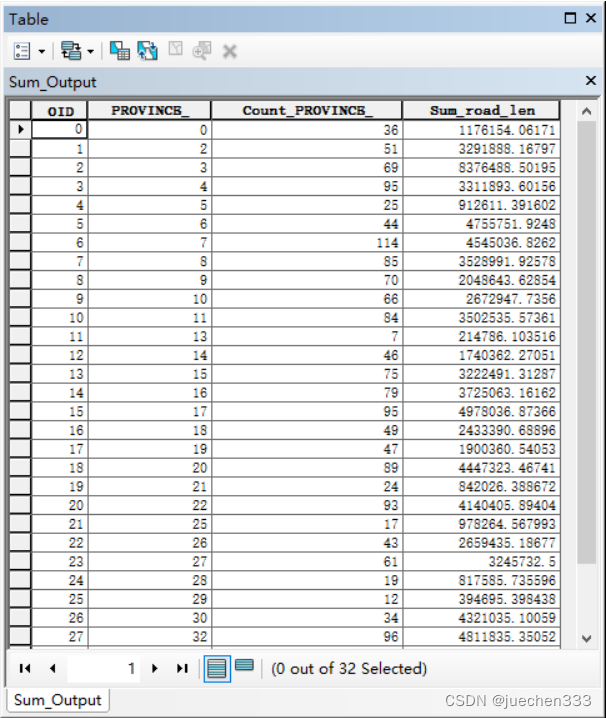Click the Clear Selection icon

pyautogui.click(x=175, y=49)
